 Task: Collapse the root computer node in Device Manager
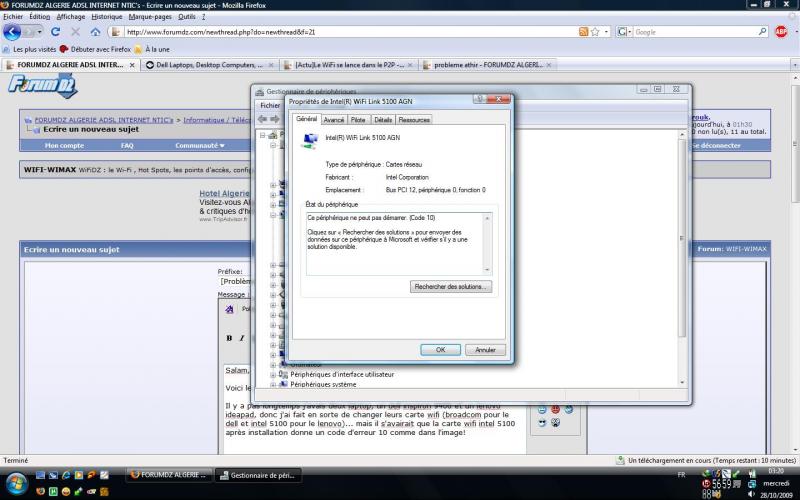(263, 135)
